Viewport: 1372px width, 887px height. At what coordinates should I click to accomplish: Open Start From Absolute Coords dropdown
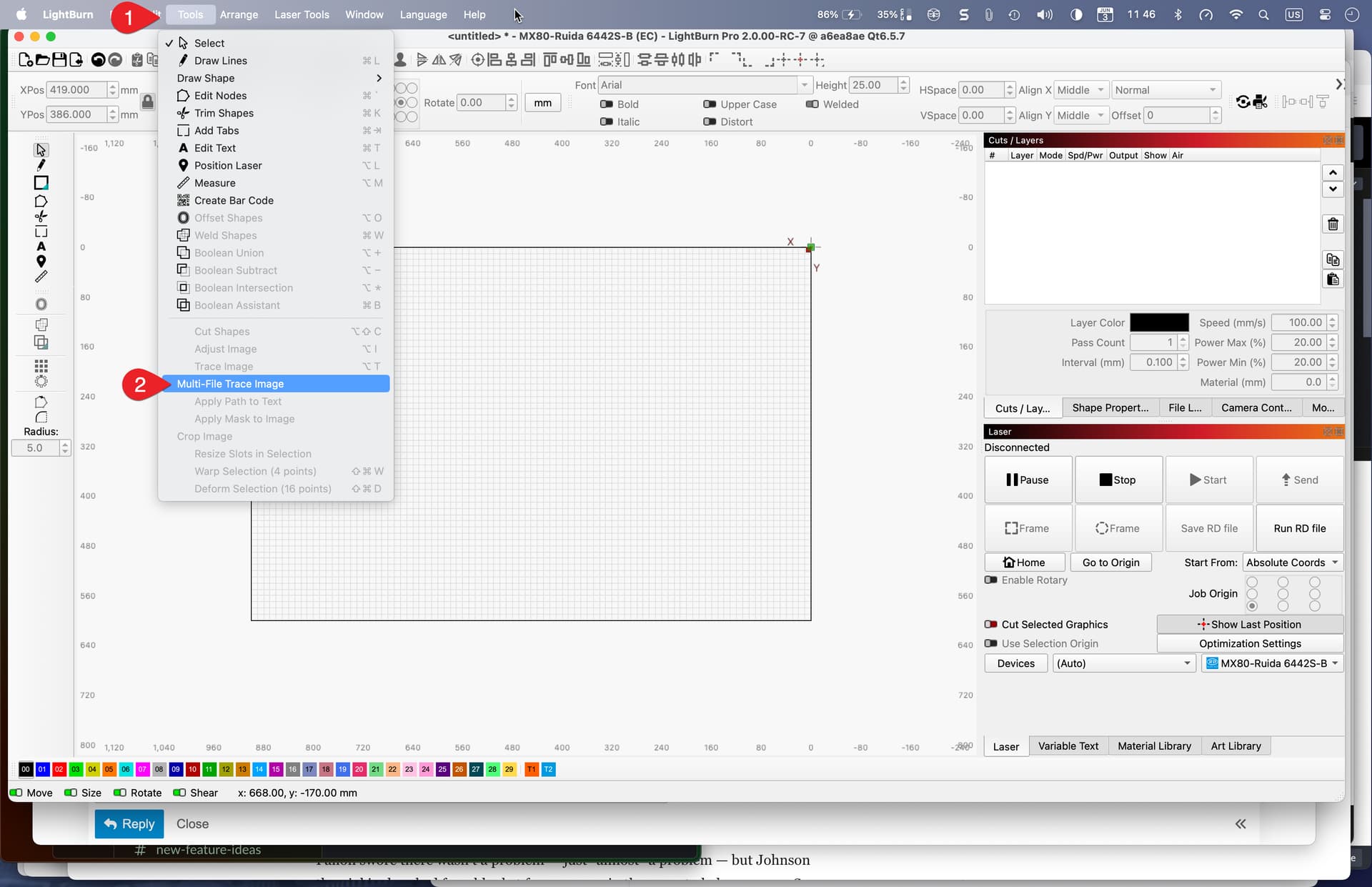pyautogui.click(x=1293, y=563)
